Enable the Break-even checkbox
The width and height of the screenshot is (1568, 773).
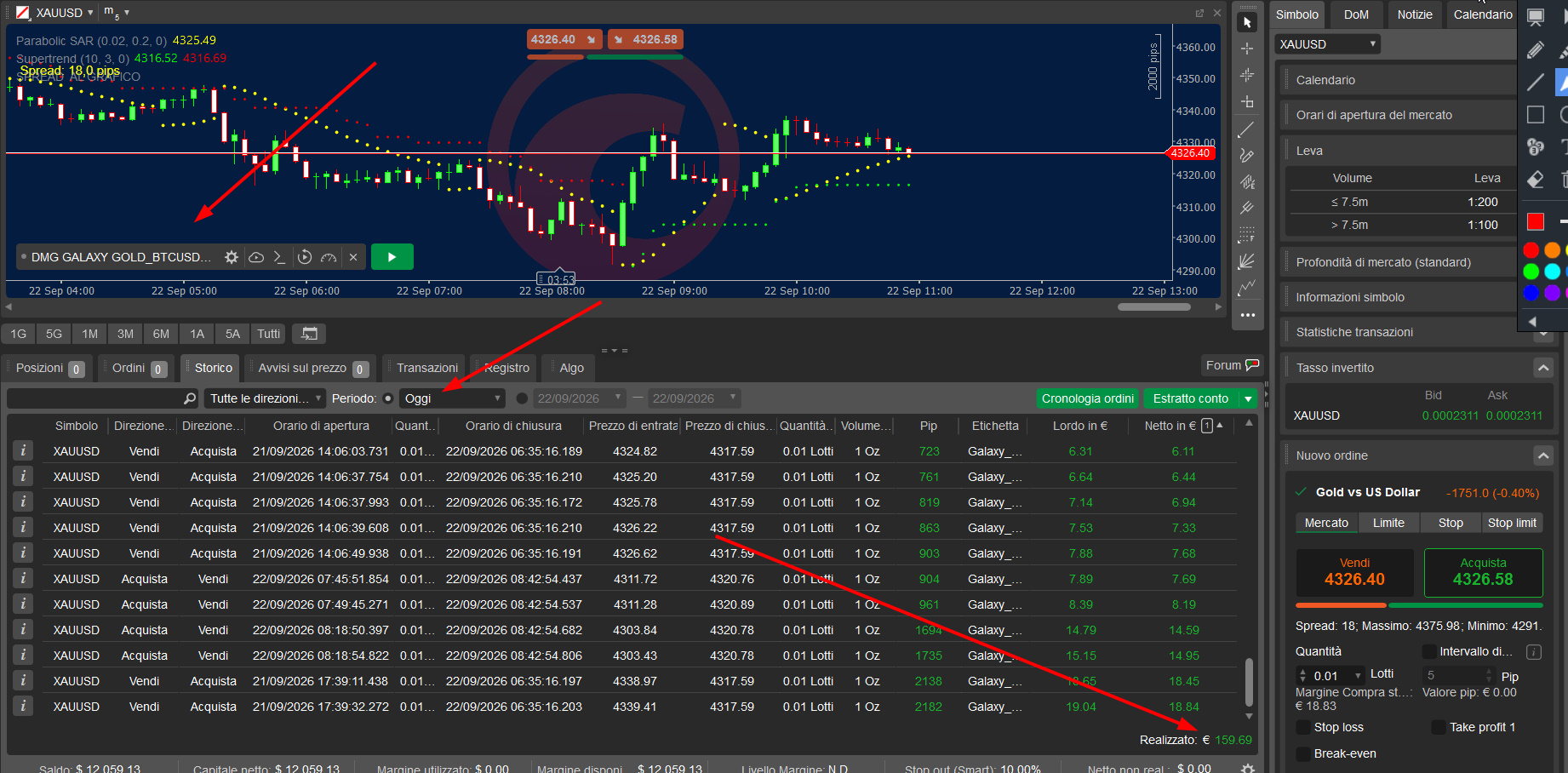(1303, 753)
